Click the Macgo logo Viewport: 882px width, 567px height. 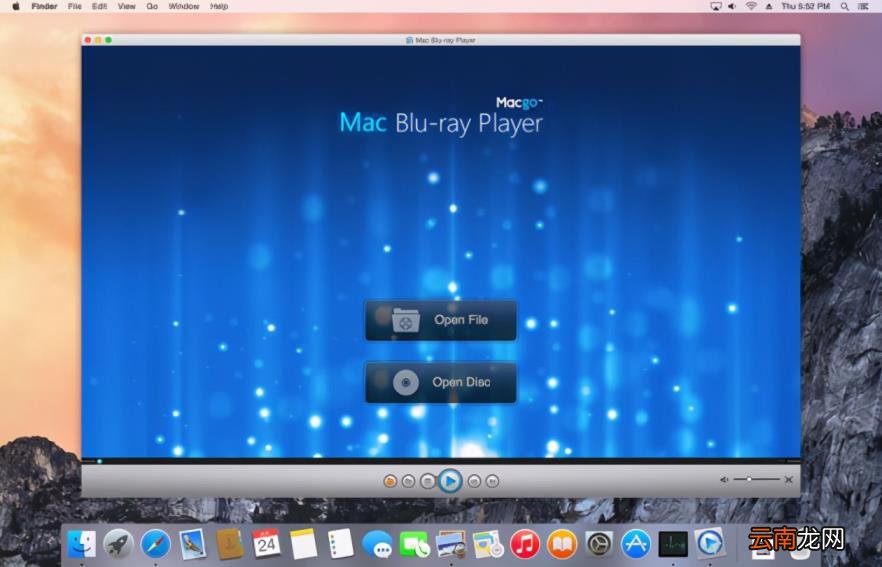(x=519, y=102)
